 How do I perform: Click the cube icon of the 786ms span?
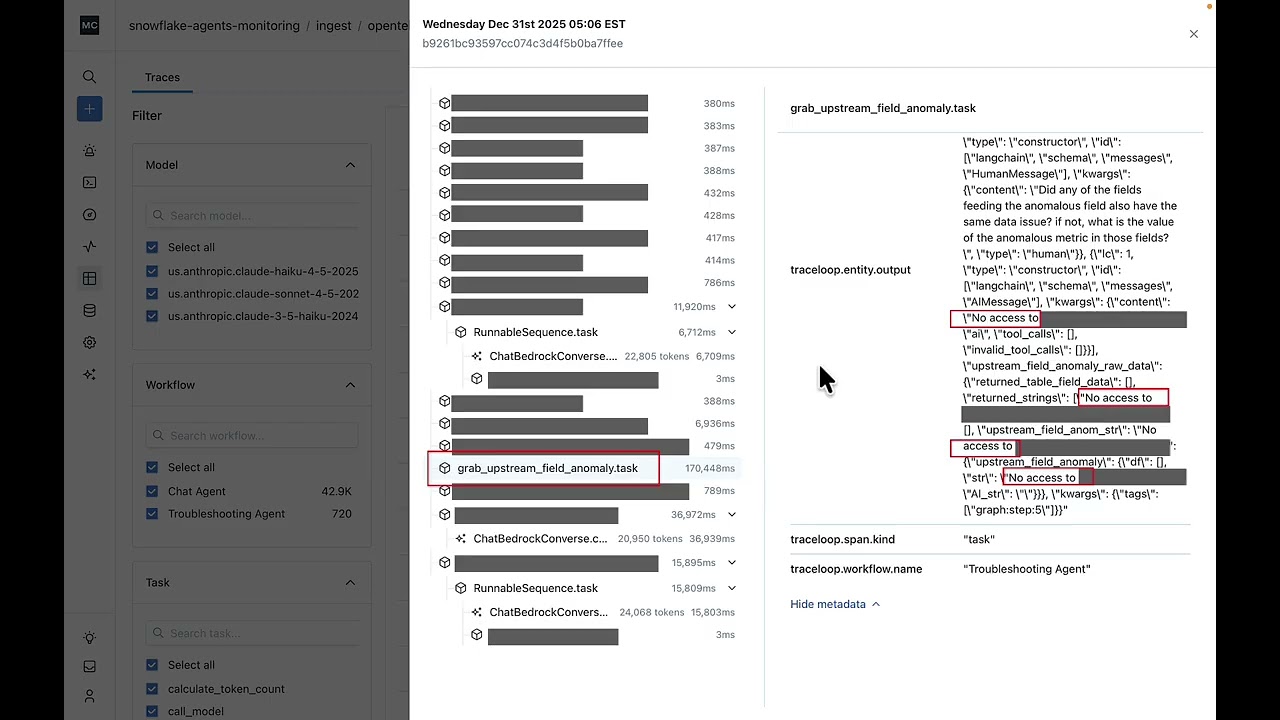click(x=445, y=283)
